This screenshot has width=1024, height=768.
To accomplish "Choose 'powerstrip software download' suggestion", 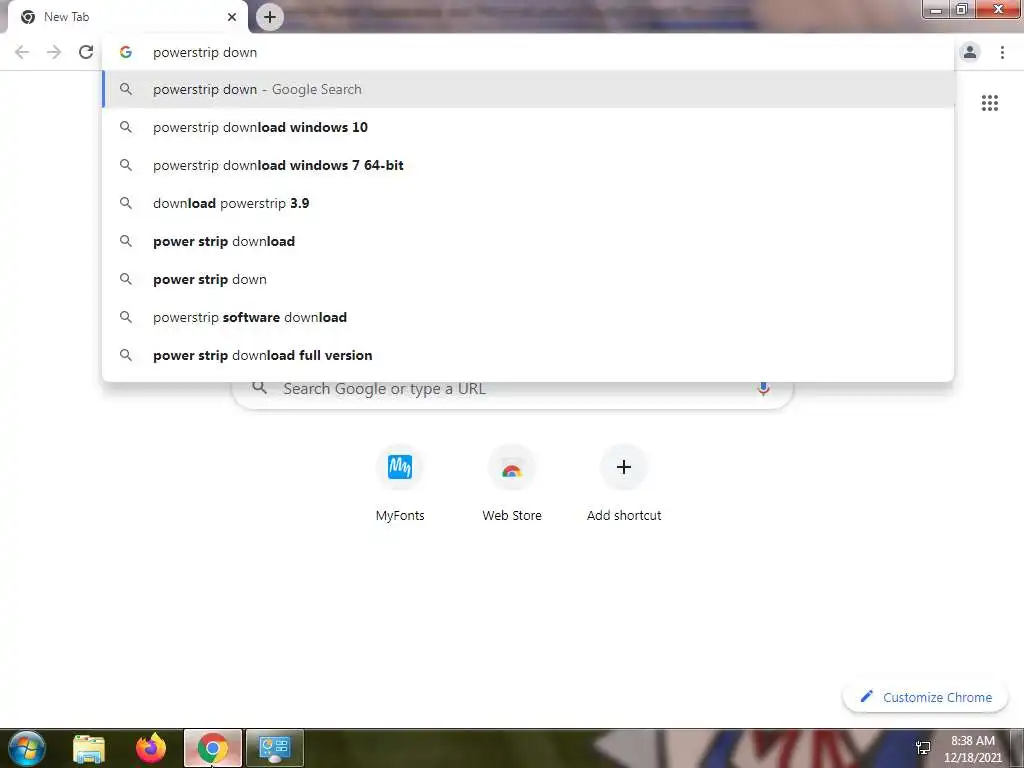I will (528, 317).
